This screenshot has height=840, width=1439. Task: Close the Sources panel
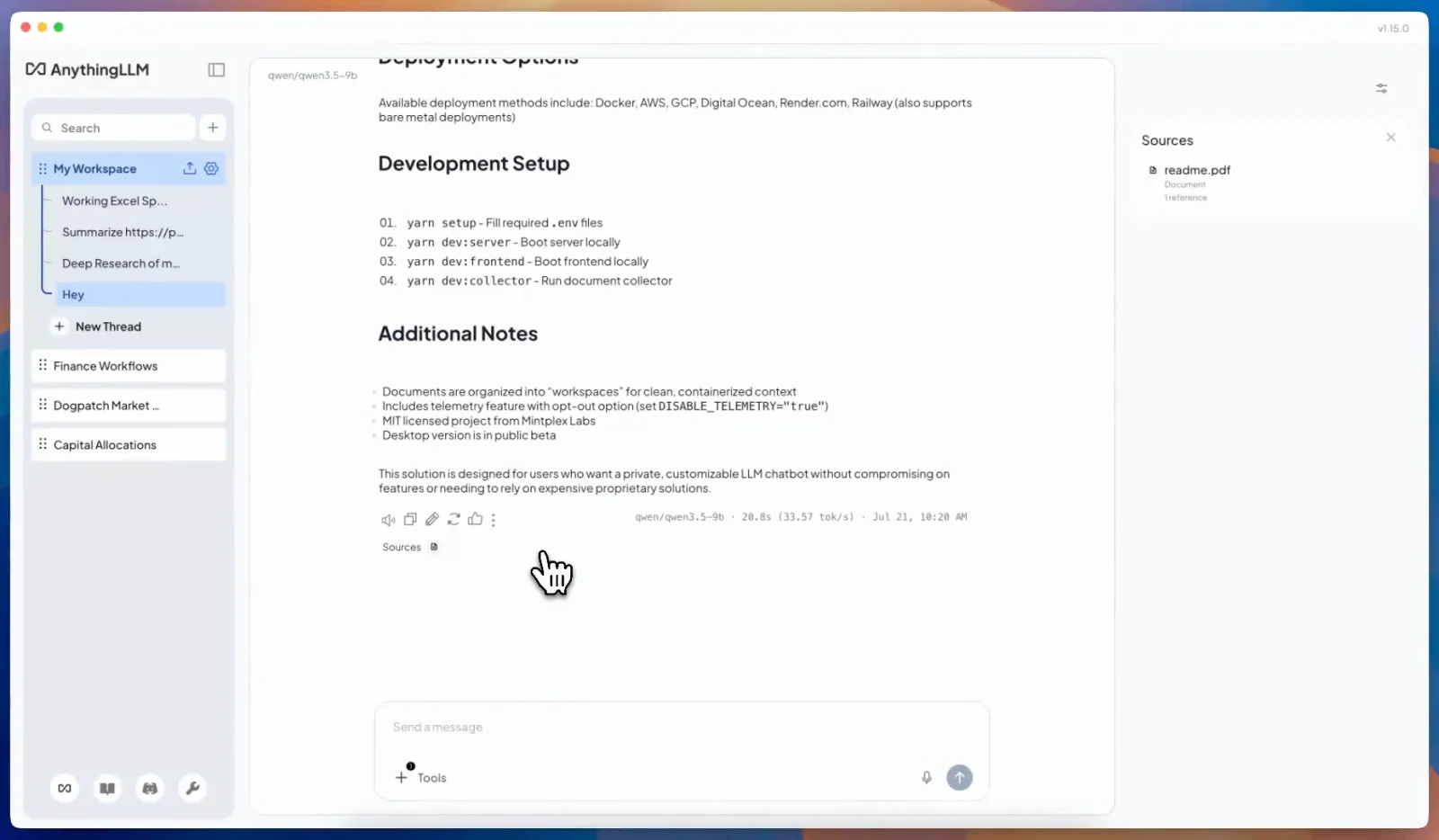1391,138
